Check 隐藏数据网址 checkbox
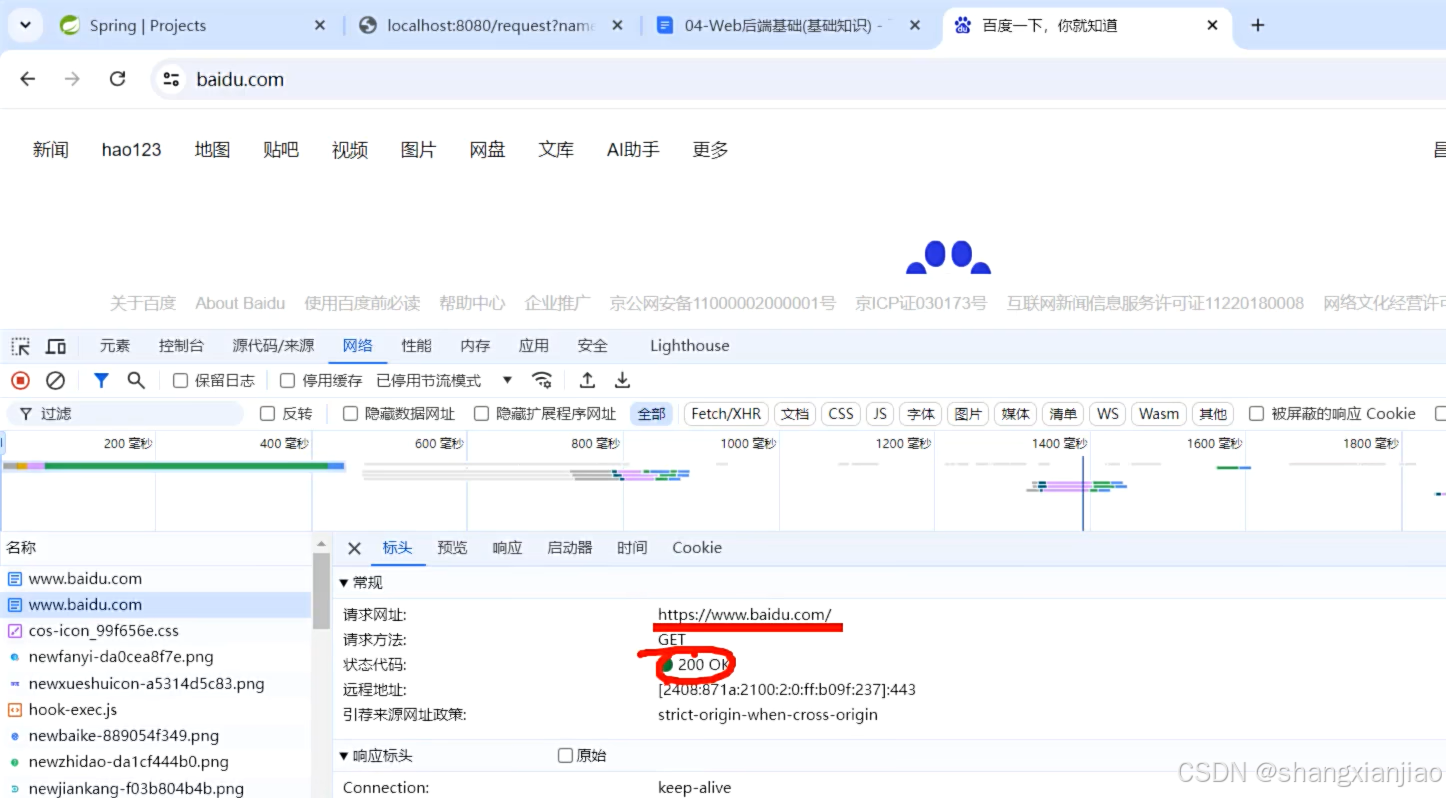This screenshot has height=798, width=1446. click(x=350, y=414)
